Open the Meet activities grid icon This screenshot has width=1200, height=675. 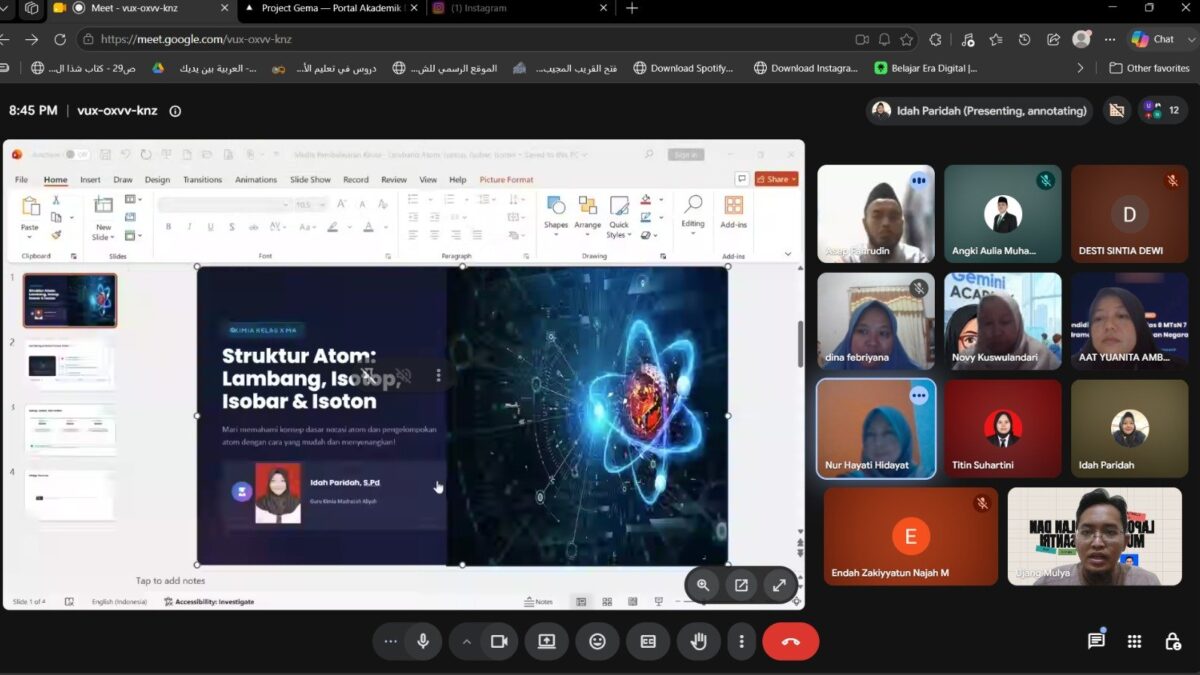pyautogui.click(x=1134, y=641)
